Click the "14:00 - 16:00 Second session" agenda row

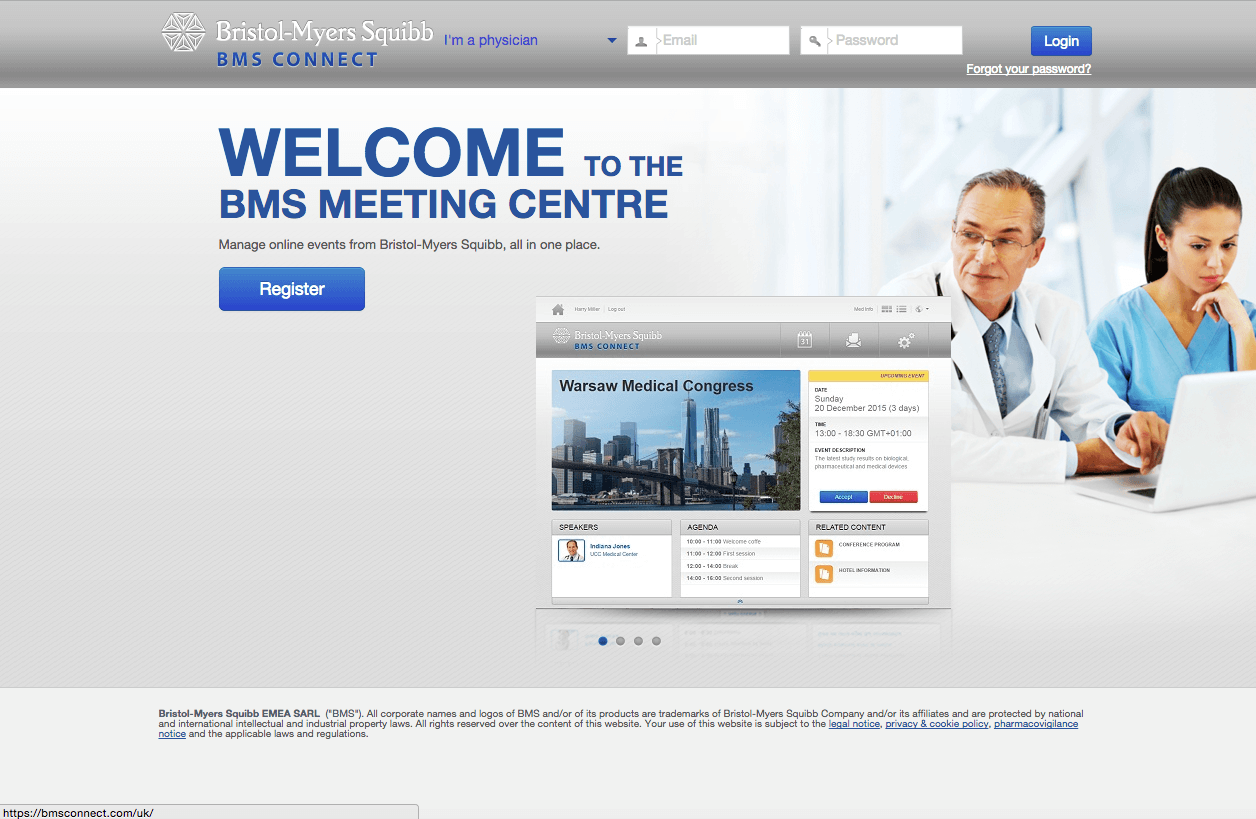[740, 578]
